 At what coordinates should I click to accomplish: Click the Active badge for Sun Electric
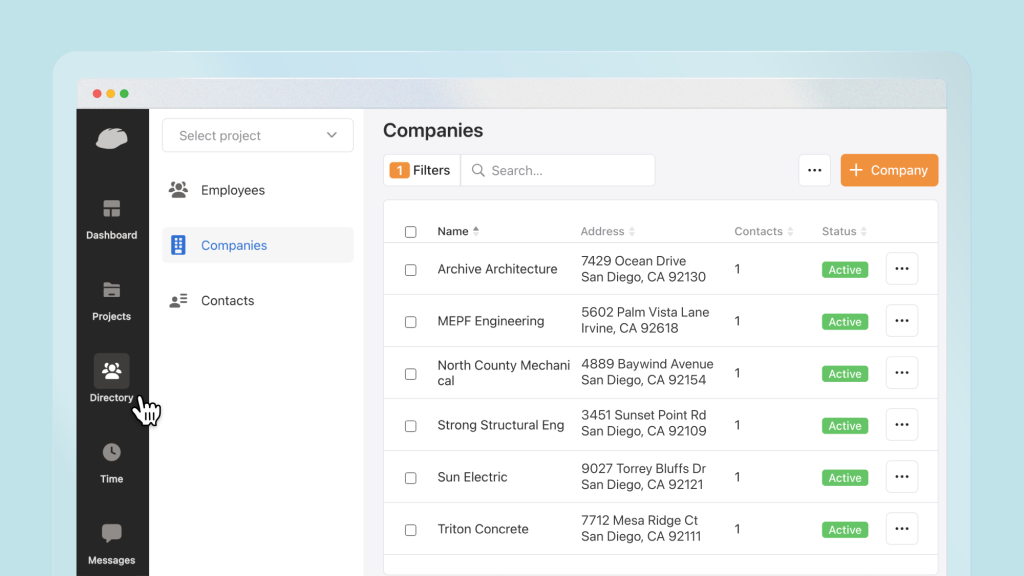[x=845, y=478]
